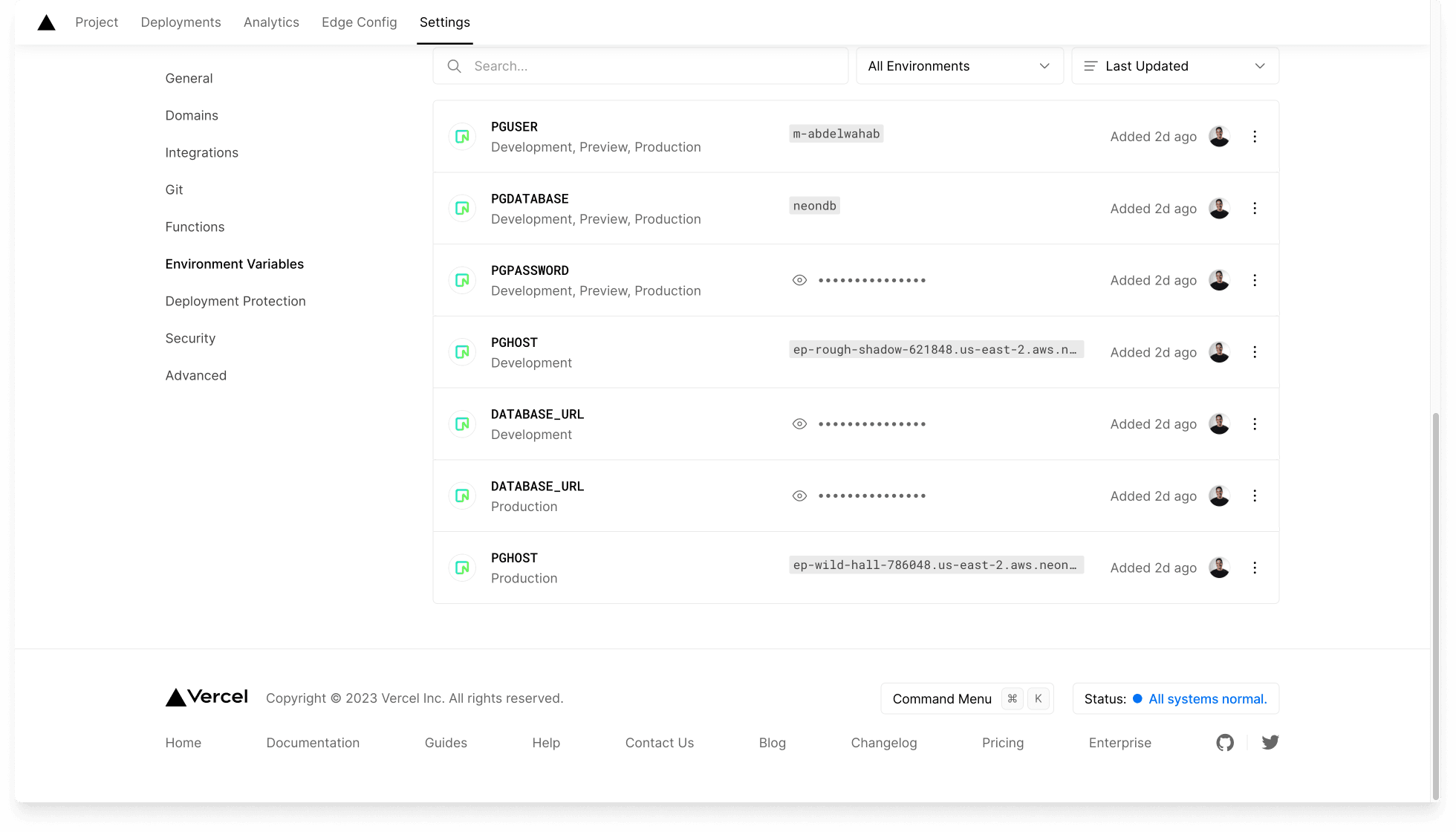Open GitHub icon in footer
The width and height of the screenshot is (1456, 832).
(1225, 742)
